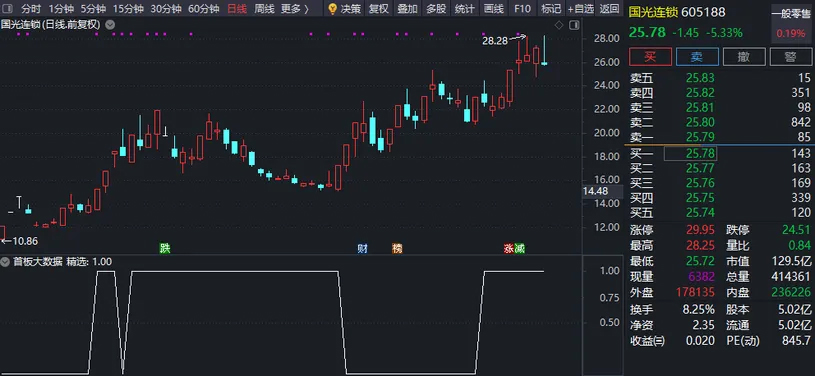Select the 30分钟 period
Image resolution: width=815 pixels, height=376 pixels.
166,9
